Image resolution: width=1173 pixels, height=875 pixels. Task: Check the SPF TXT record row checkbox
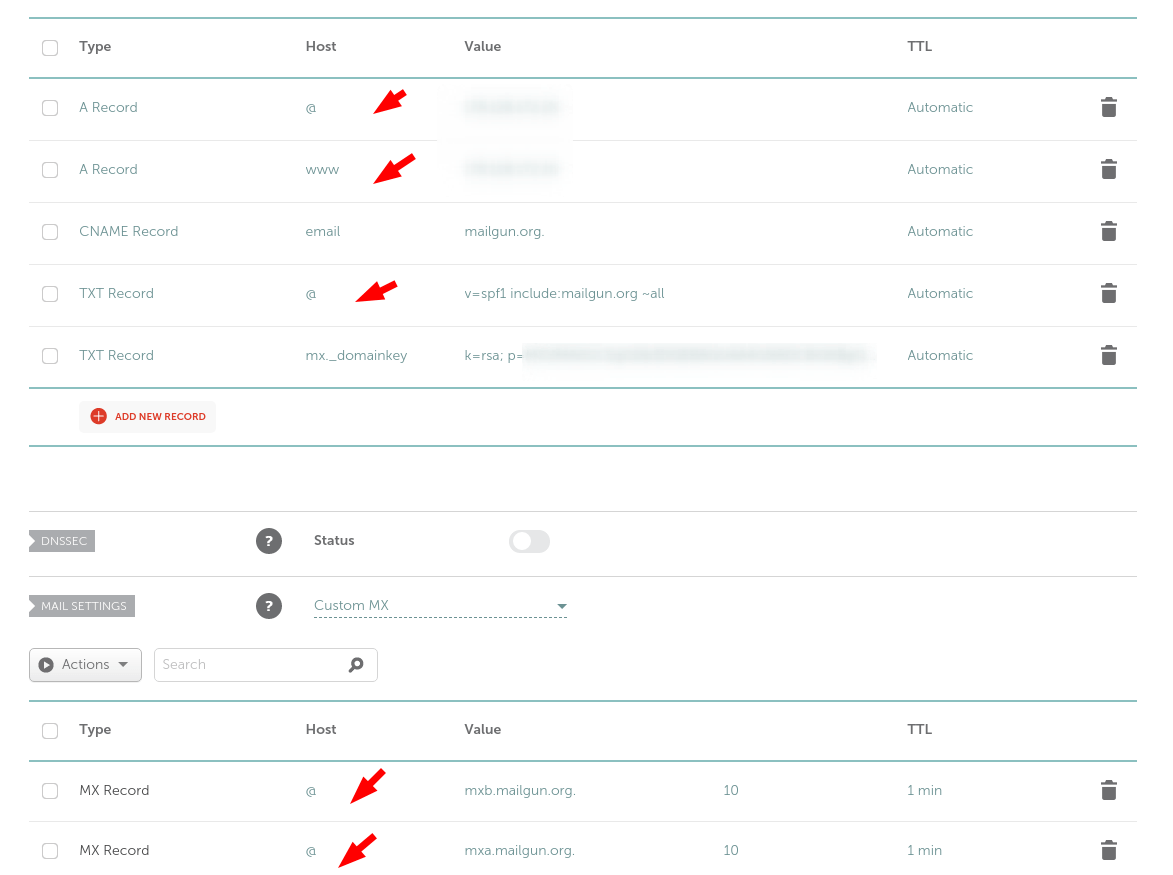[x=50, y=293]
